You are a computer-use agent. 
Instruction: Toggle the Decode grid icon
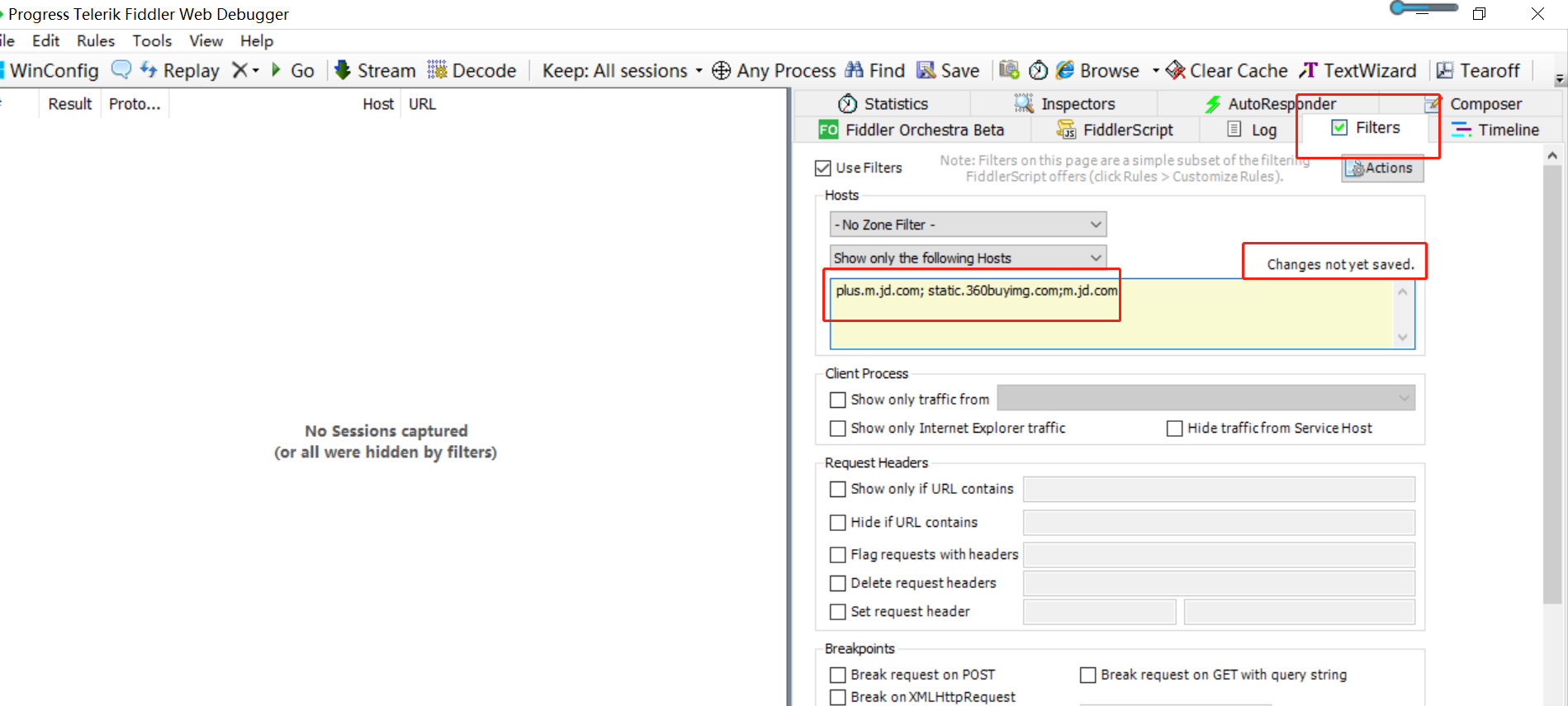[437, 69]
